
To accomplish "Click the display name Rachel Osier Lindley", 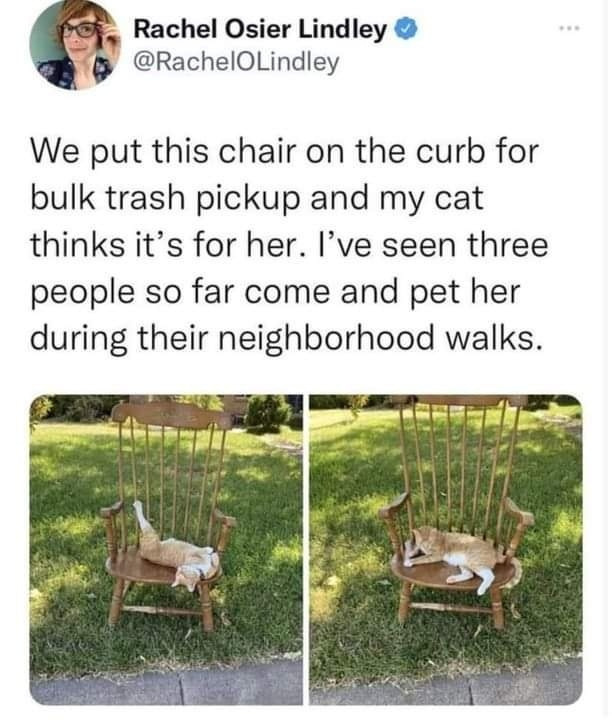I will tap(260, 30).
